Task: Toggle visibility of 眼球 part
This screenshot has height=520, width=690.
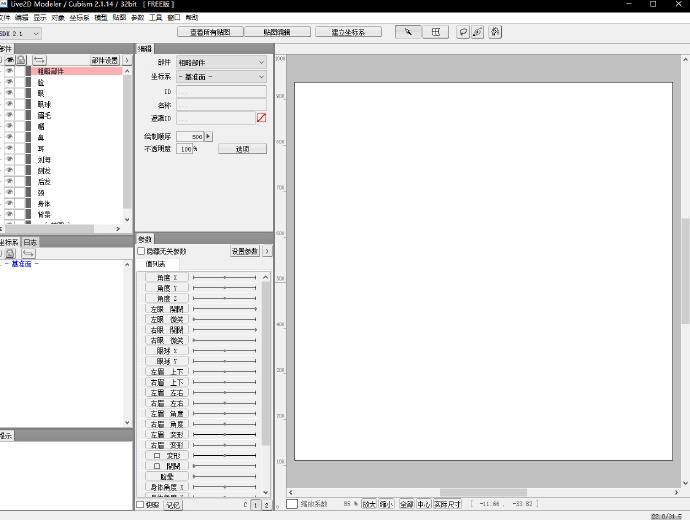Action: (x=10, y=104)
